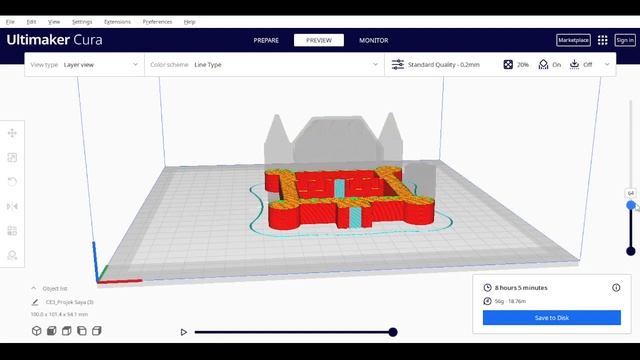
Task: Click the layer number field showing 64
Action: click(631, 193)
